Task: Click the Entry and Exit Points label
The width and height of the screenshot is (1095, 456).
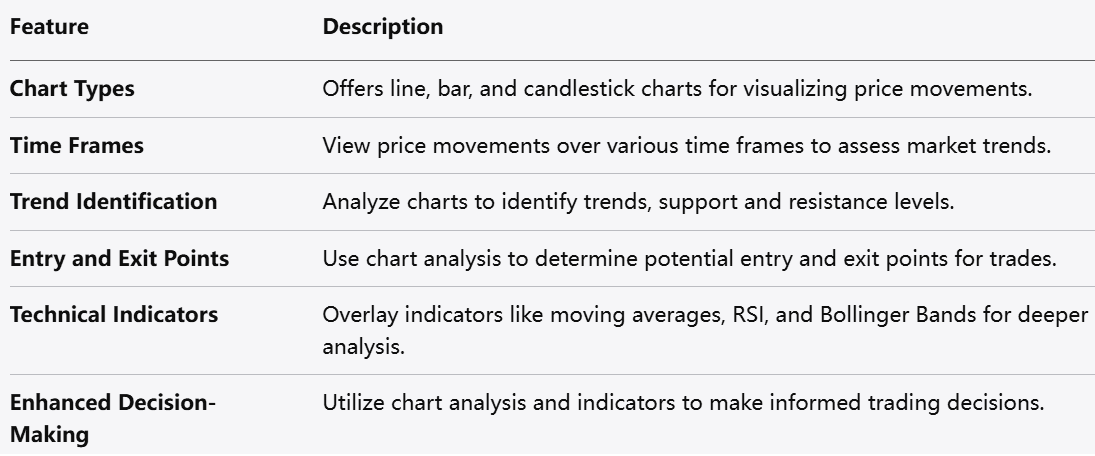Action: coord(119,258)
